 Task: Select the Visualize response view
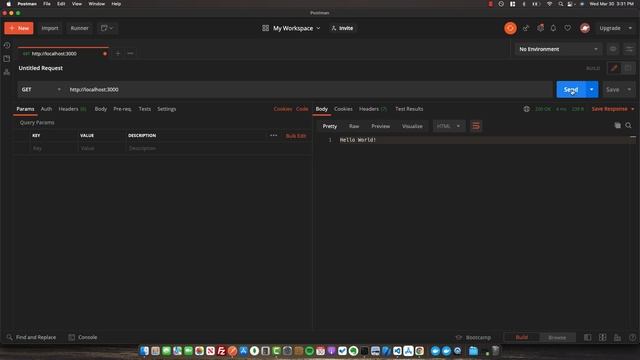pos(412,126)
